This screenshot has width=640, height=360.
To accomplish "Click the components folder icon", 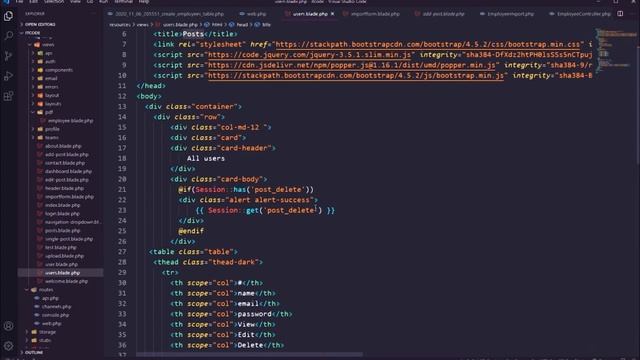I will coord(40,70).
